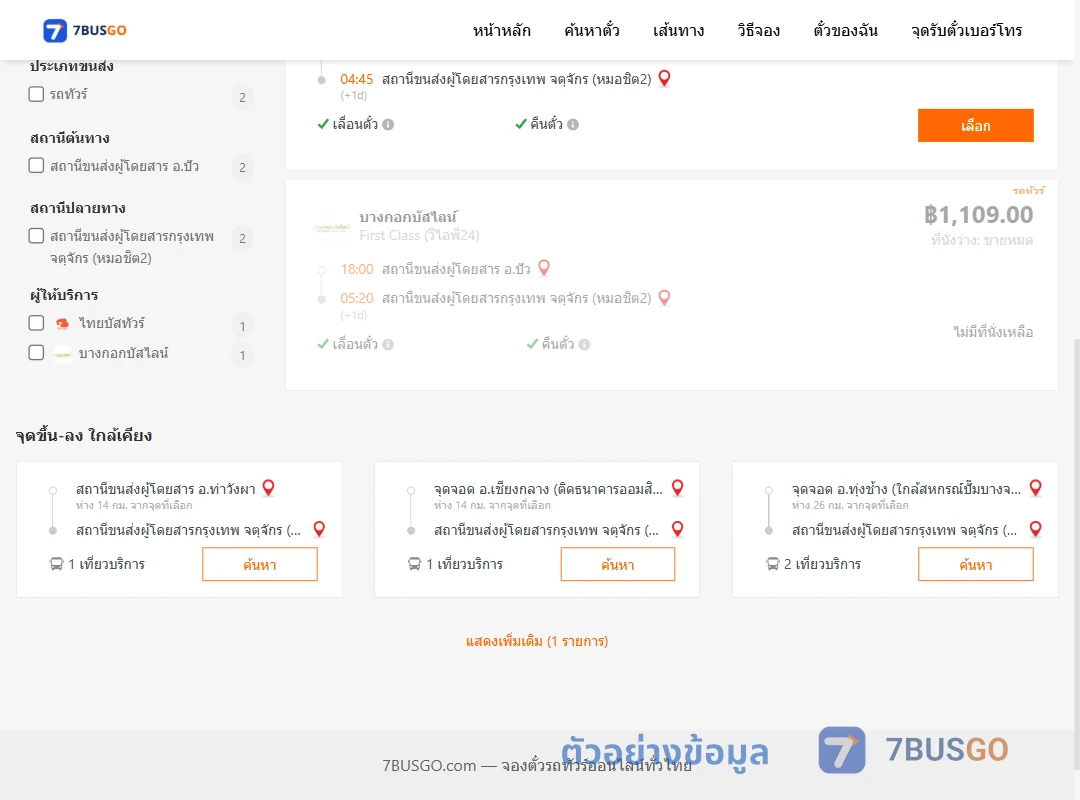Click price ฿1,109.00 of บางกอกบัสไลน์ trip
Screen dimensions: 1080x800
pyautogui.click(x=978, y=215)
